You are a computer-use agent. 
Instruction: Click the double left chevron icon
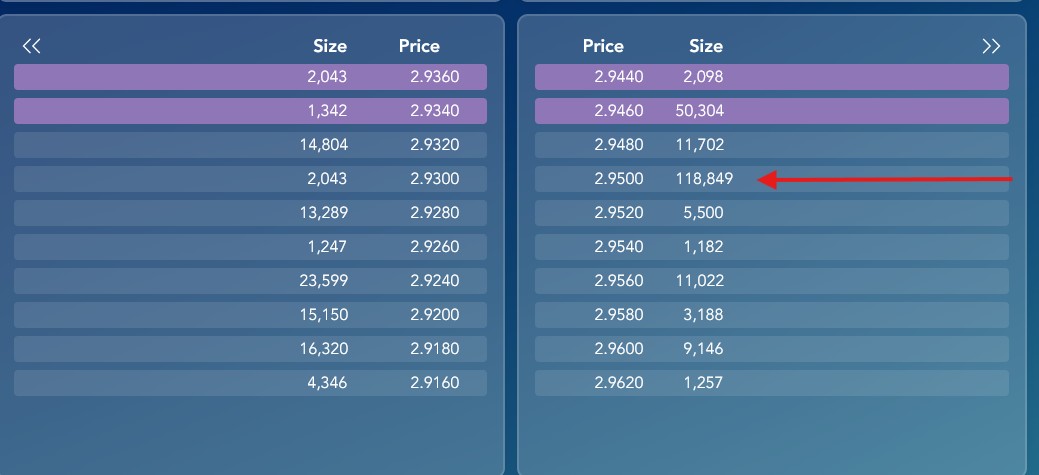point(31,46)
